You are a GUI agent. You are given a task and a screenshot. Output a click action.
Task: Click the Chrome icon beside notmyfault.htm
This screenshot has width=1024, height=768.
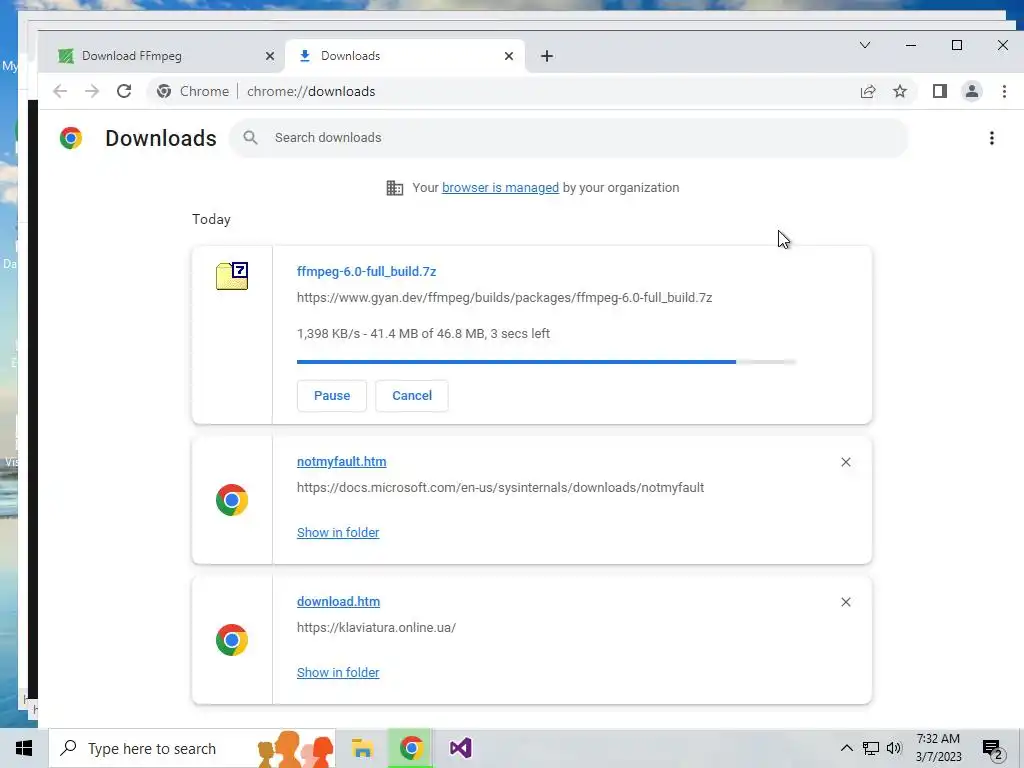click(232, 500)
